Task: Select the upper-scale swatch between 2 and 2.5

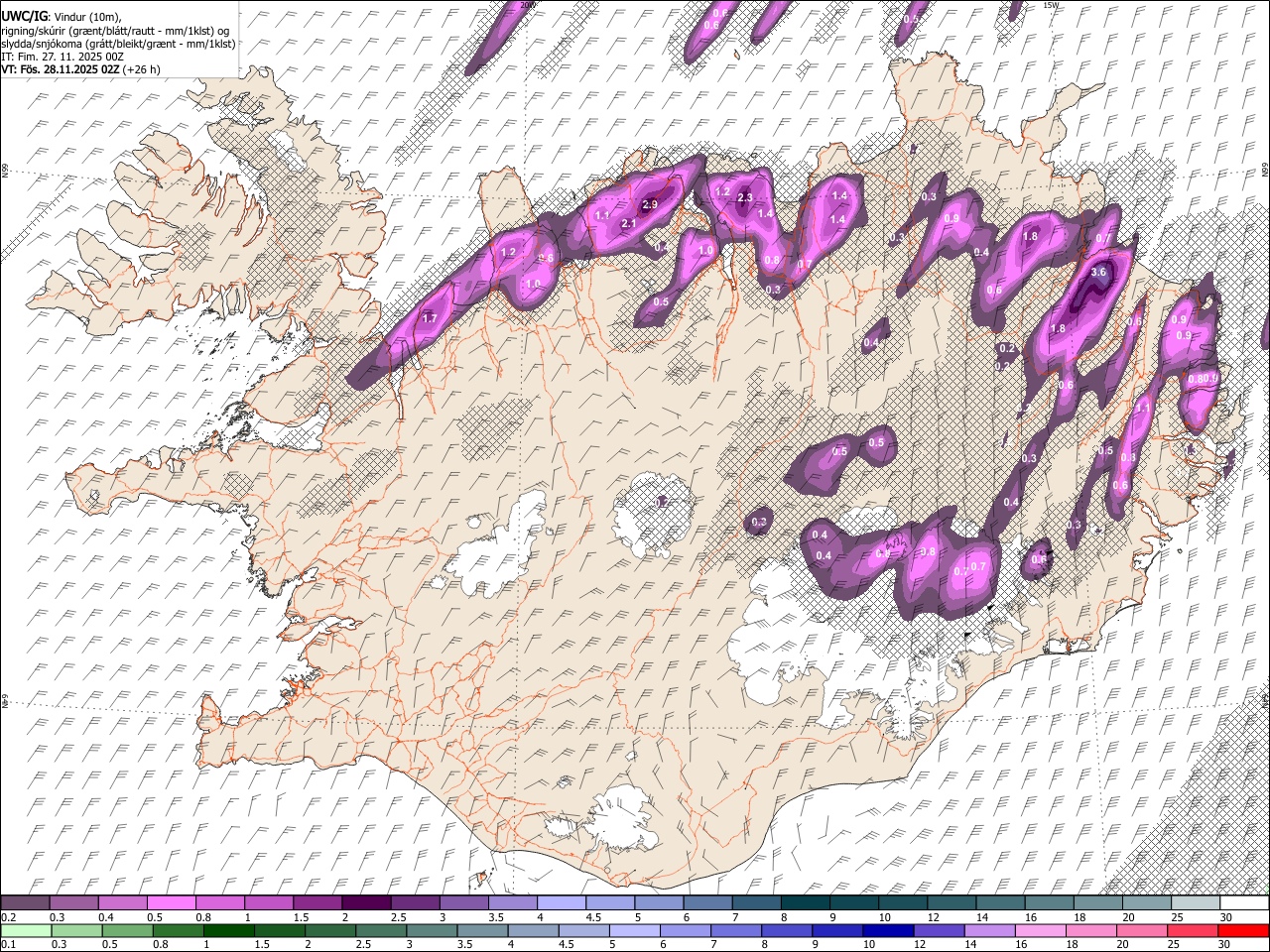Action: (x=366, y=903)
